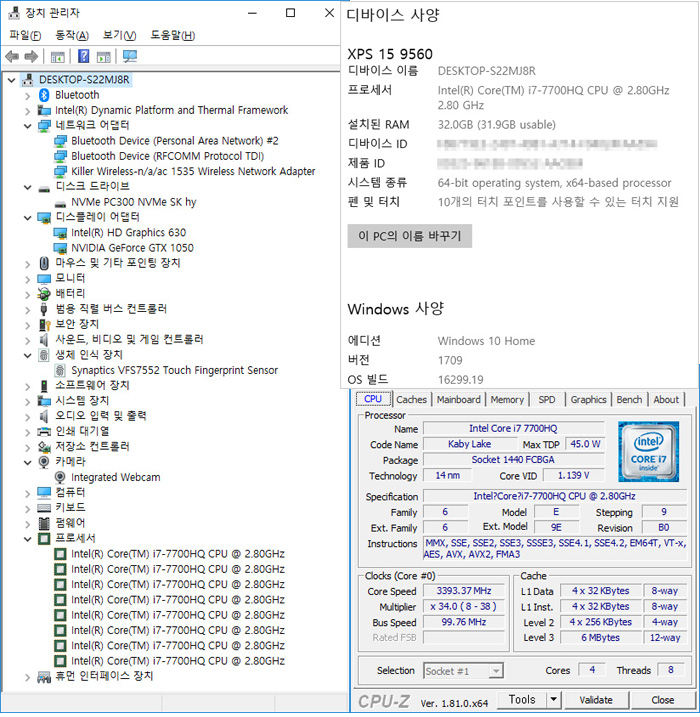The height and width of the screenshot is (717, 700).
Task: Click the Windows 10 Home edition text
Action: (x=486, y=341)
